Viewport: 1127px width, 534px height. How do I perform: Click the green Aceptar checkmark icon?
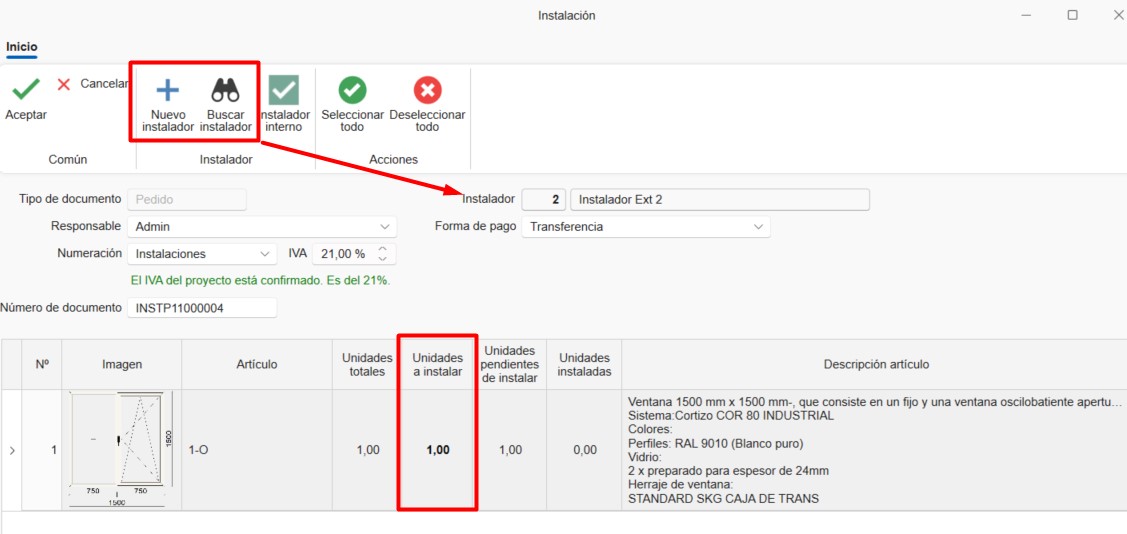(x=26, y=90)
